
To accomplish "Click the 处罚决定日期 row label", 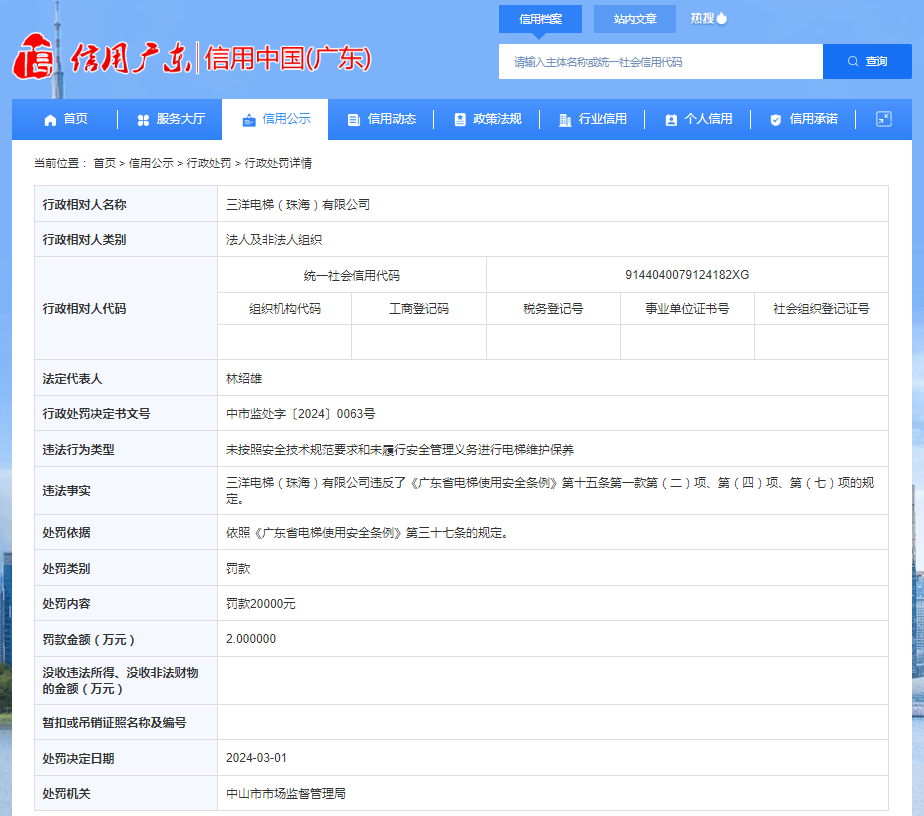I will point(78,758).
